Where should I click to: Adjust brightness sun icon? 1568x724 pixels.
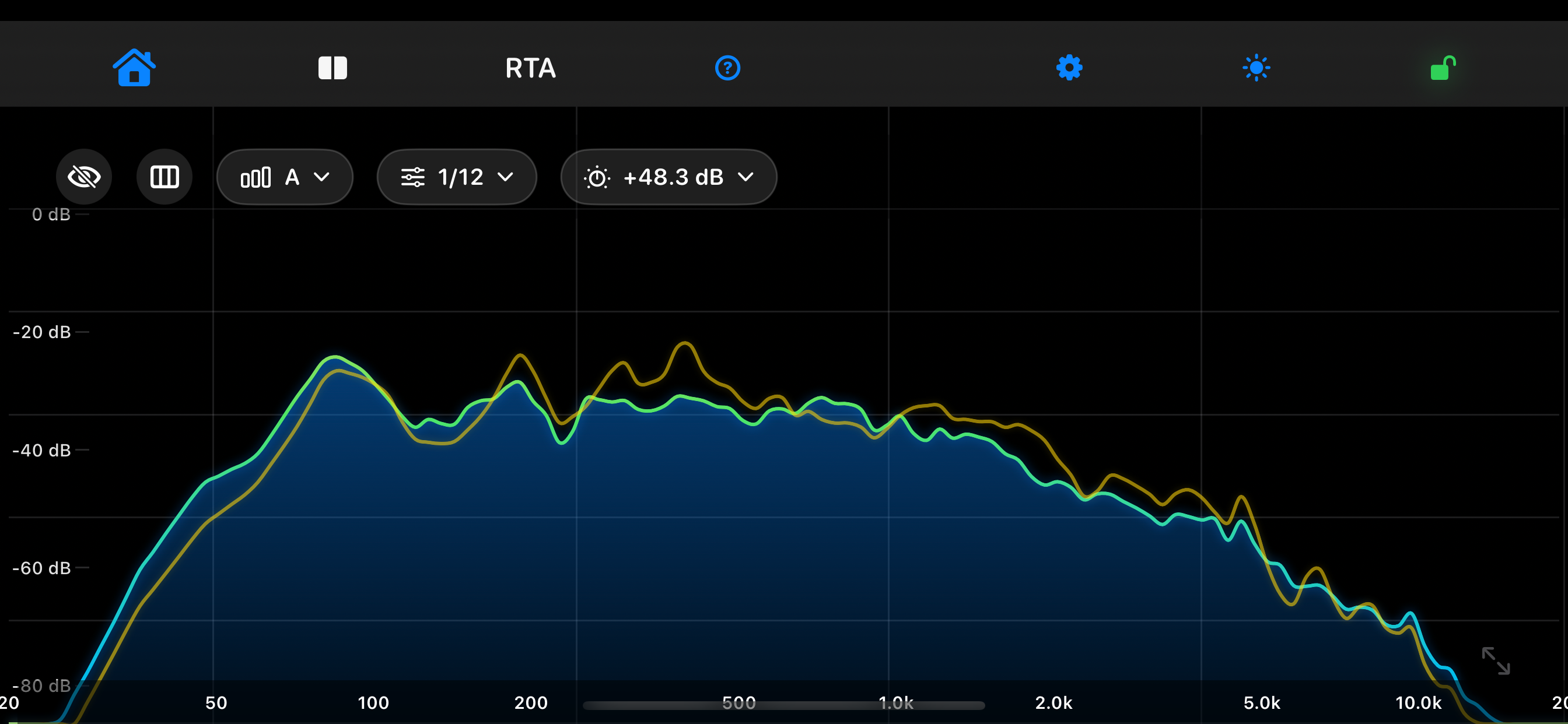tap(1256, 68)
